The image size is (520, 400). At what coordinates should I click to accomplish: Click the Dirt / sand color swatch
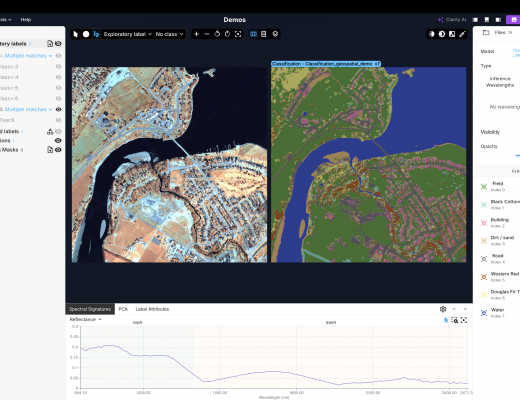(x=484, y=241)
